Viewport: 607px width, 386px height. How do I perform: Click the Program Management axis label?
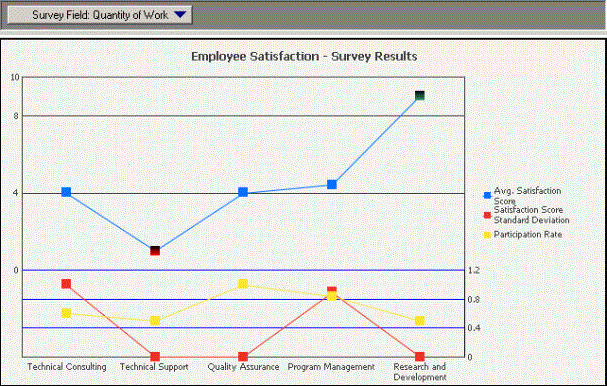331,367
